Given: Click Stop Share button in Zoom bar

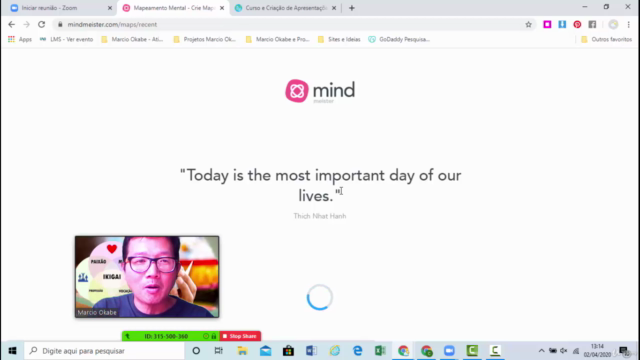Looking at the screenshot, I should click(x=240, y=336).
